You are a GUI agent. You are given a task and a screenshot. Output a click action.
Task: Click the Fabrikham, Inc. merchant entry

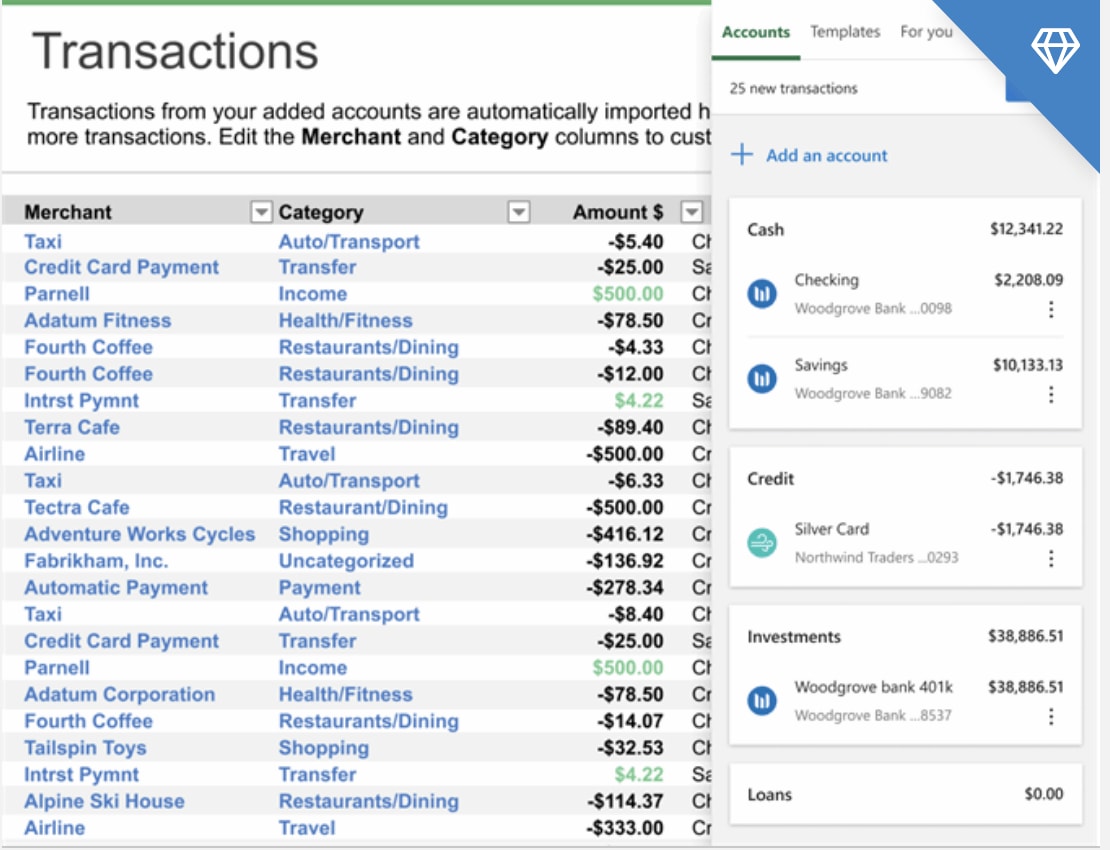[96, 561]
